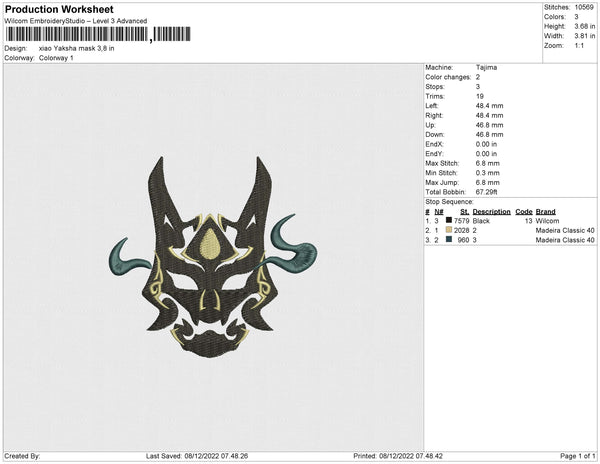Select the EndX value '0.00 in'
The image size is (600, 464).
[x=486, y=144]
